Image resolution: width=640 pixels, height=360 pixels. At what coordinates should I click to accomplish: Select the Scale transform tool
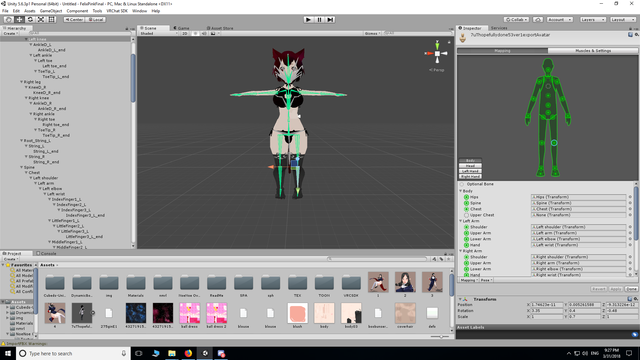coord(41,20)
